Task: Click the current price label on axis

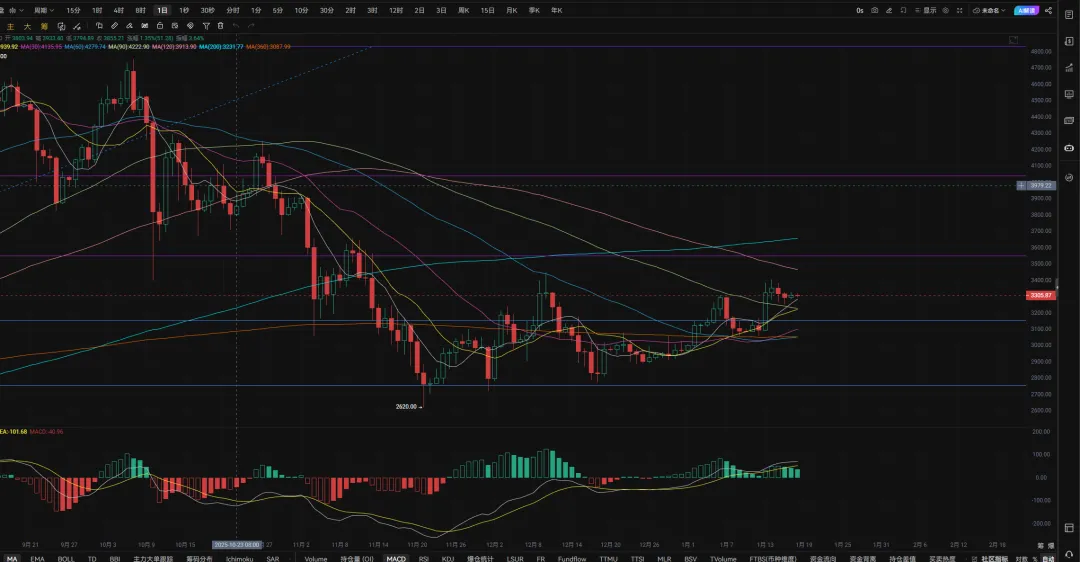Action: (x=1040, y=295)
